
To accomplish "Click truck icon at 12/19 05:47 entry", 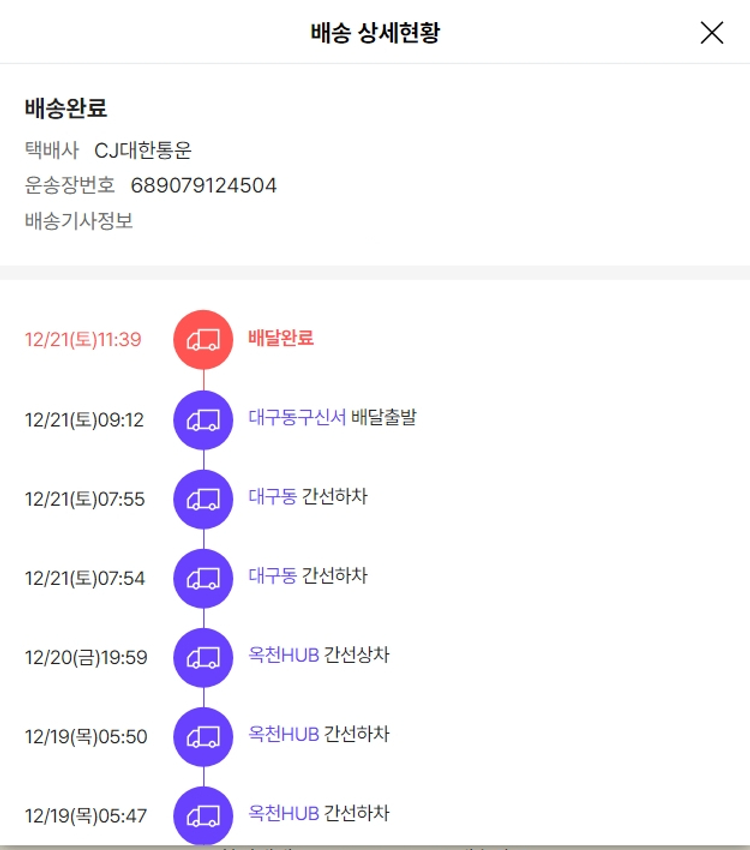I will pos(203,815).
